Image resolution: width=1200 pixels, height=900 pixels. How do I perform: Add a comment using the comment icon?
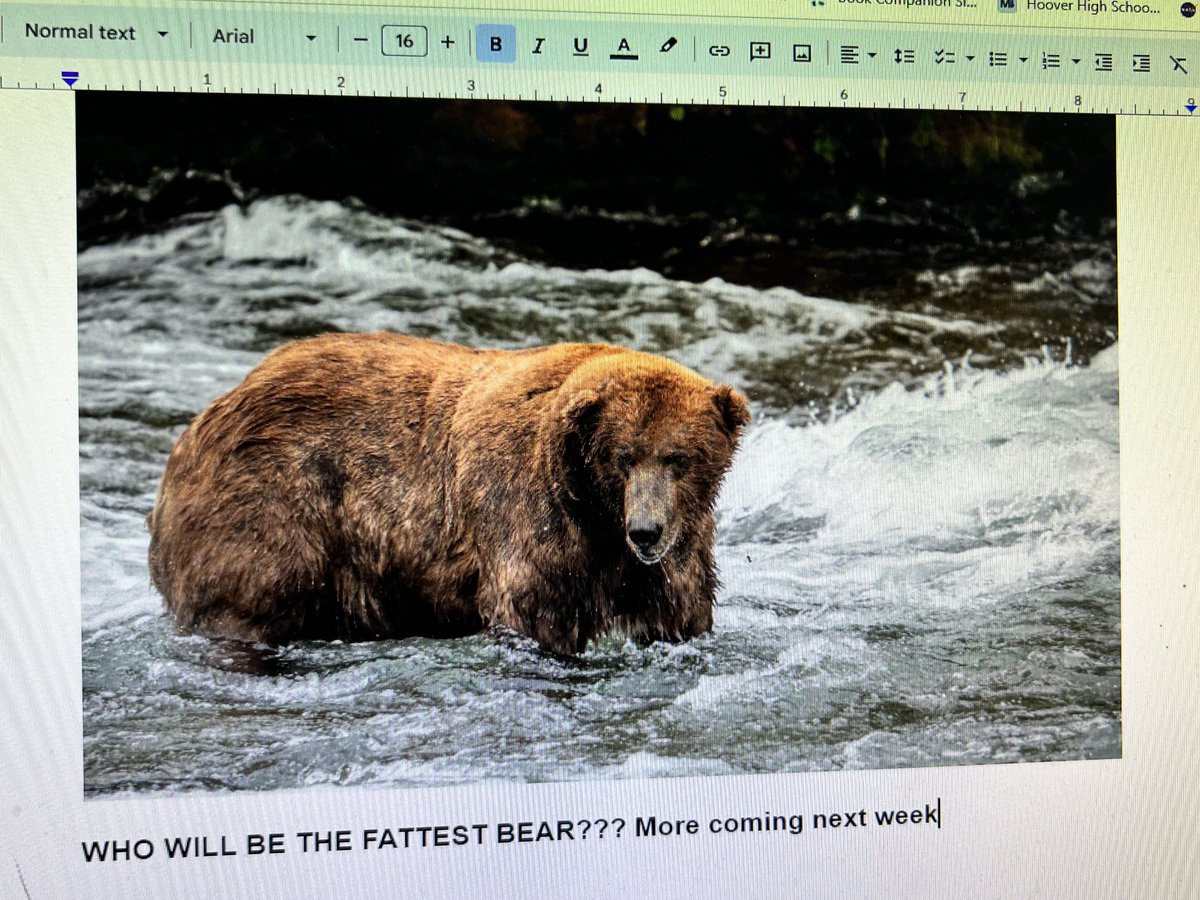click(760, 52)
